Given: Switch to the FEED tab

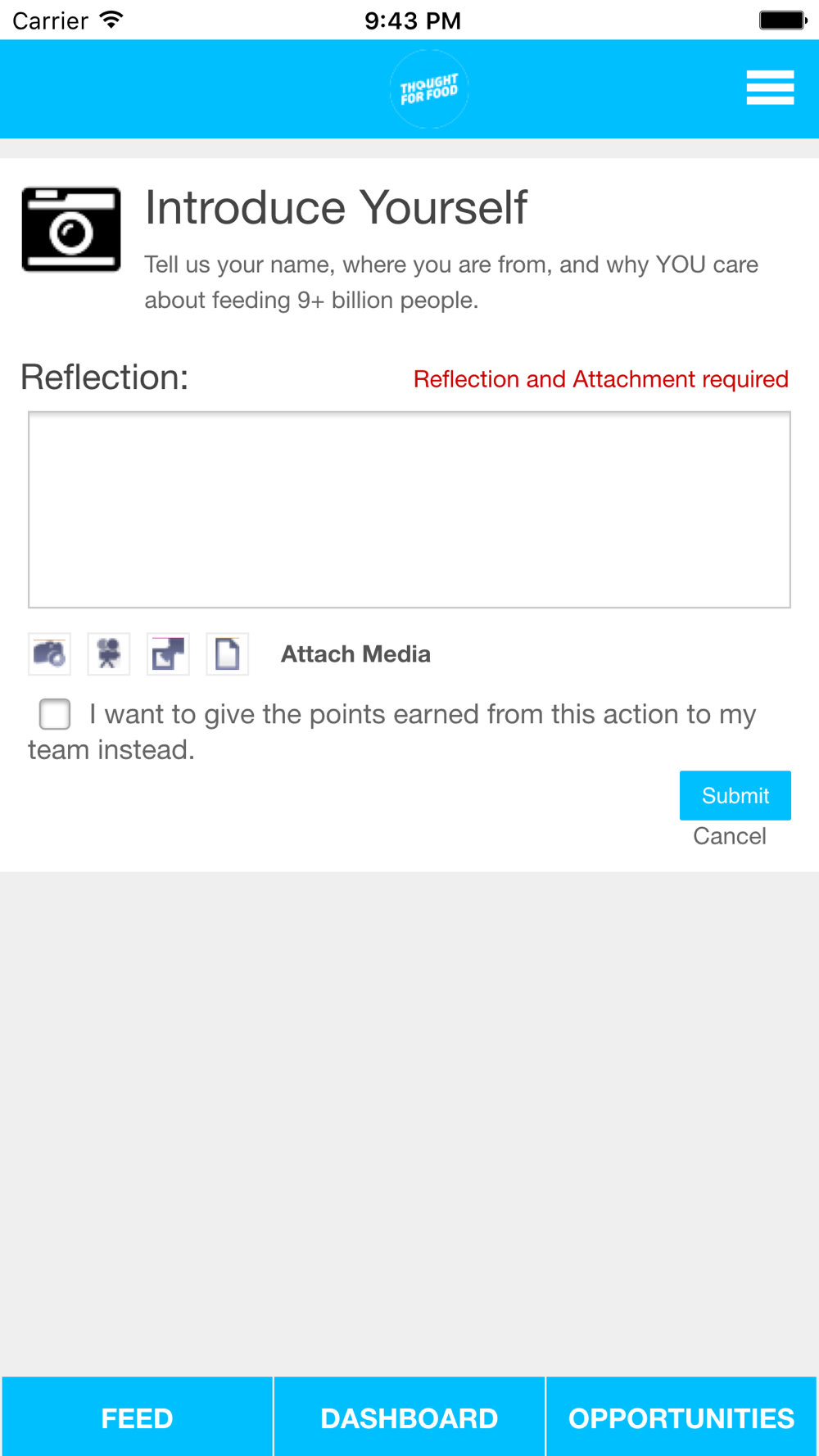Looking at the screenshot, I should pyautogui.click(x=137, y=1417).
